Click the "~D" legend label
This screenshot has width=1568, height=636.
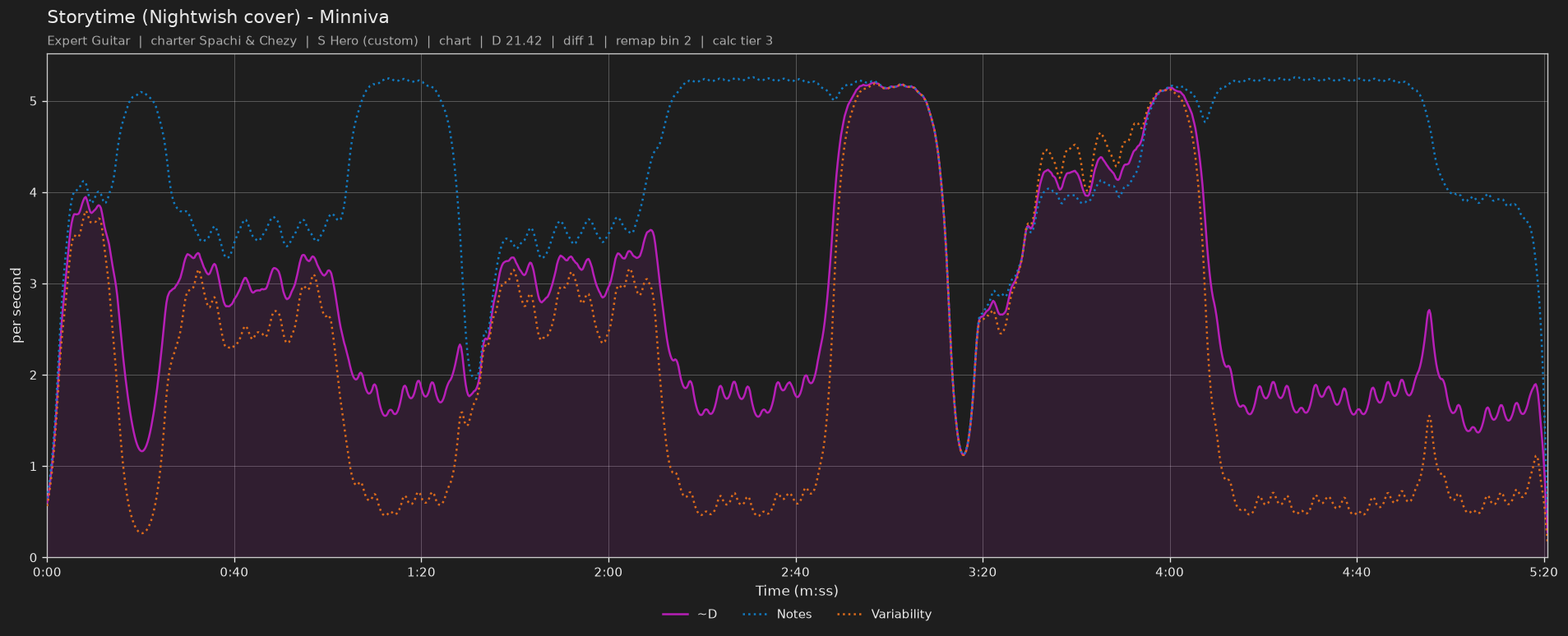707,615
